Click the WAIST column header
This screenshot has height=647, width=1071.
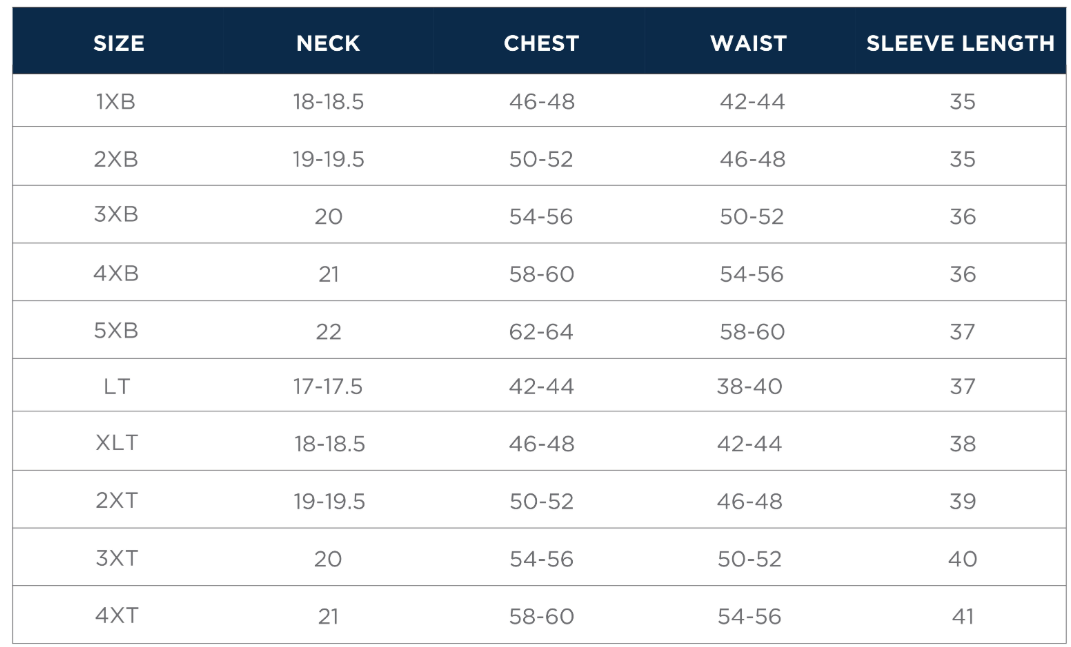tap(748, 43)
